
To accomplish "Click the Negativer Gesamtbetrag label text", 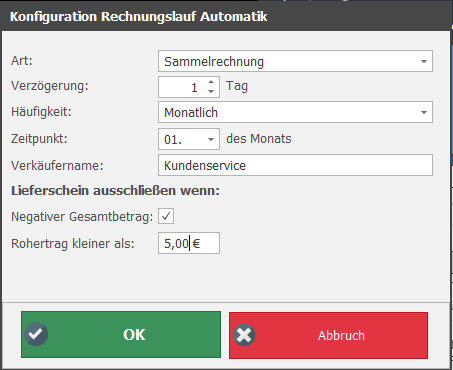I will pyautogui.click(x=82, y=217).
